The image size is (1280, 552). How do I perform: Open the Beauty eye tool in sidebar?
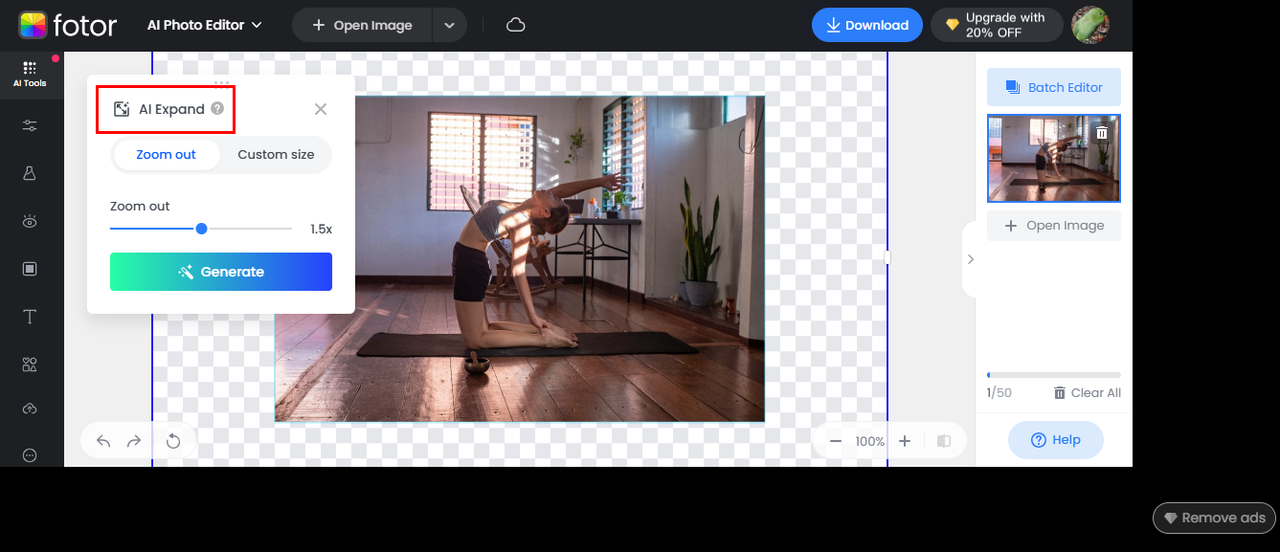tap(29, 221)
